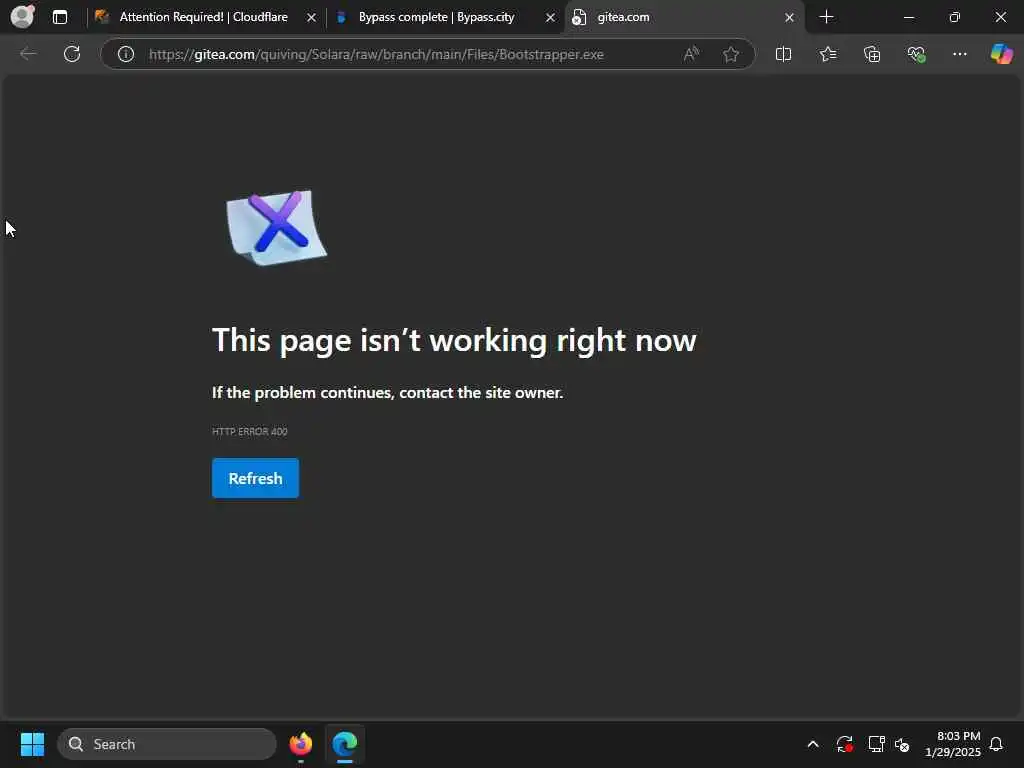Close the Attention Required Cloudflare tab
Screen dimensions: 1024x768
click(312, 18)
